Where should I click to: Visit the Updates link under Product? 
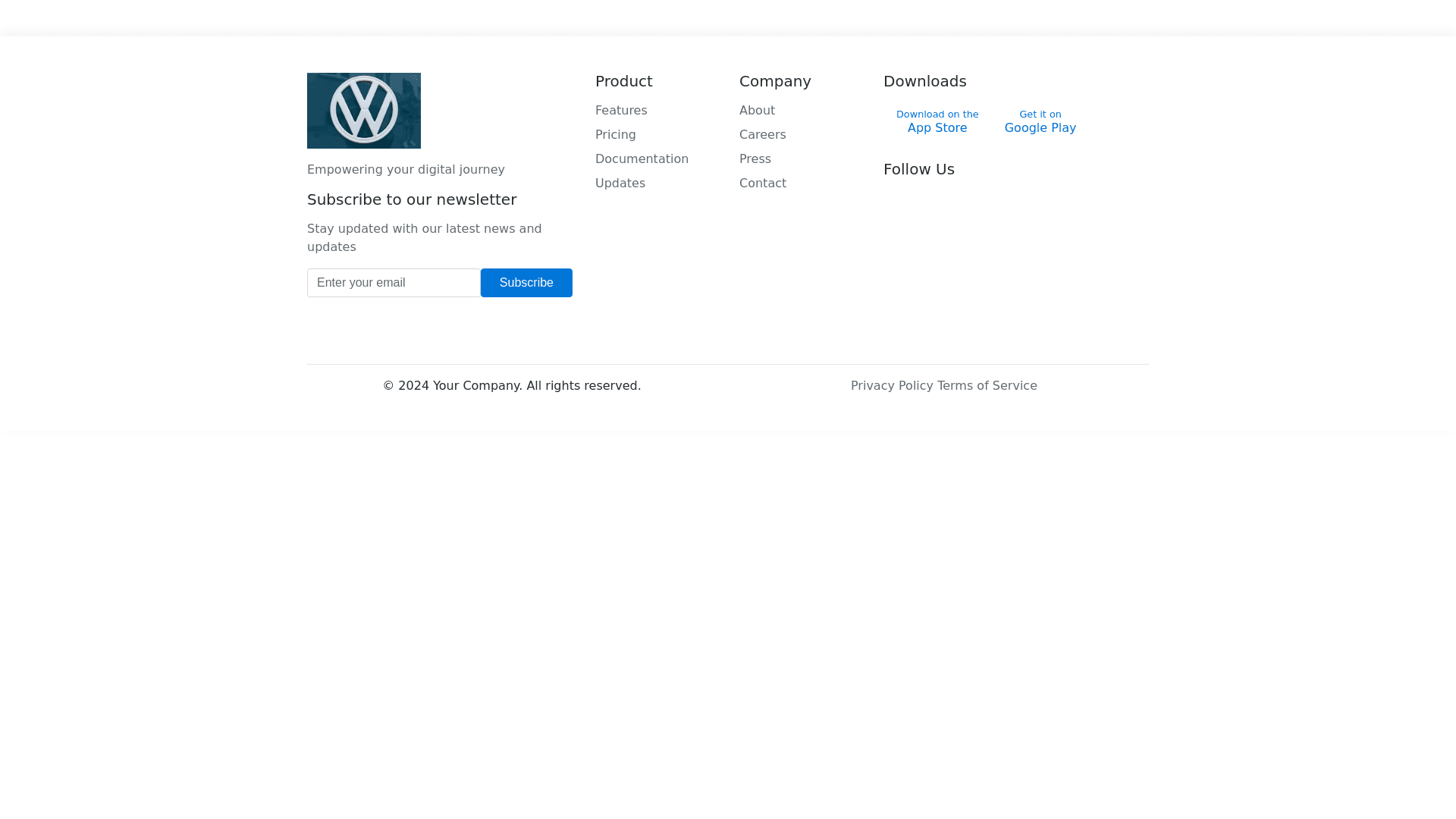[620, 184]
